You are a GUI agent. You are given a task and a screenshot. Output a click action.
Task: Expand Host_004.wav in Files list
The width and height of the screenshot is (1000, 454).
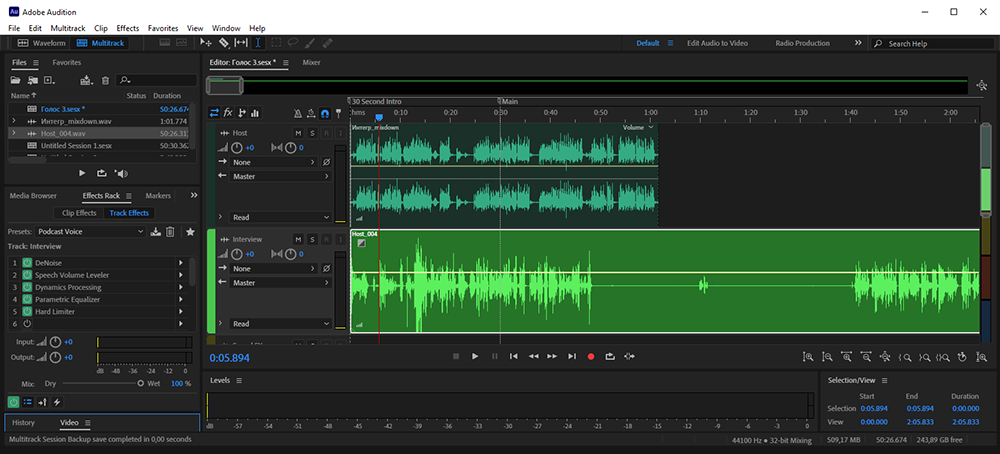tap(14, 133)
